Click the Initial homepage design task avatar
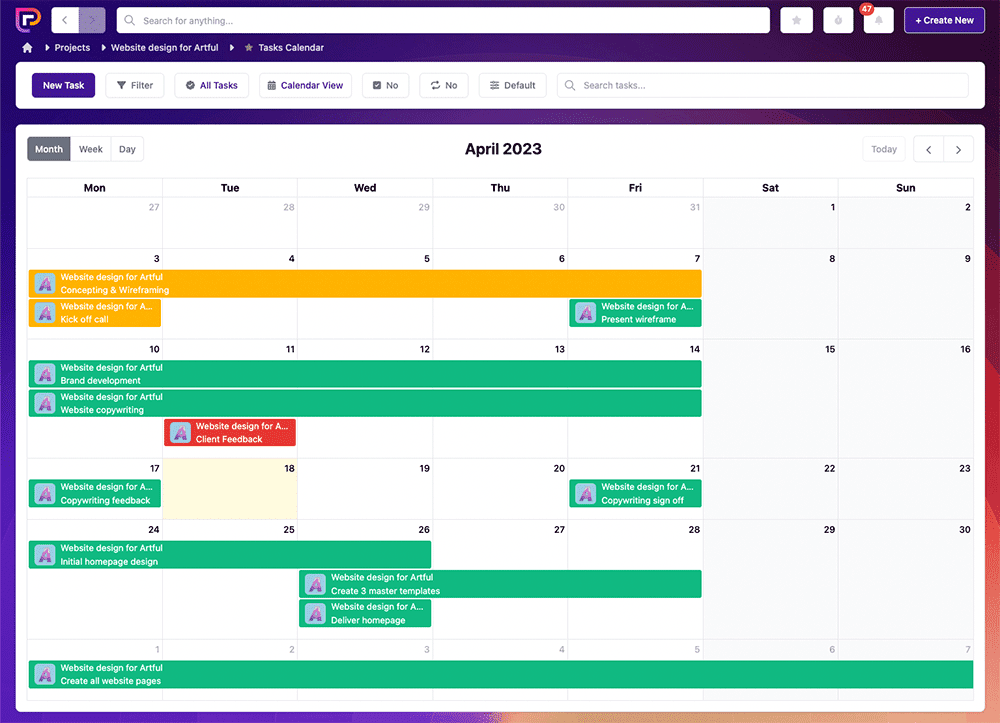This screenshot has width=1000, height=723. click(45, 555)
